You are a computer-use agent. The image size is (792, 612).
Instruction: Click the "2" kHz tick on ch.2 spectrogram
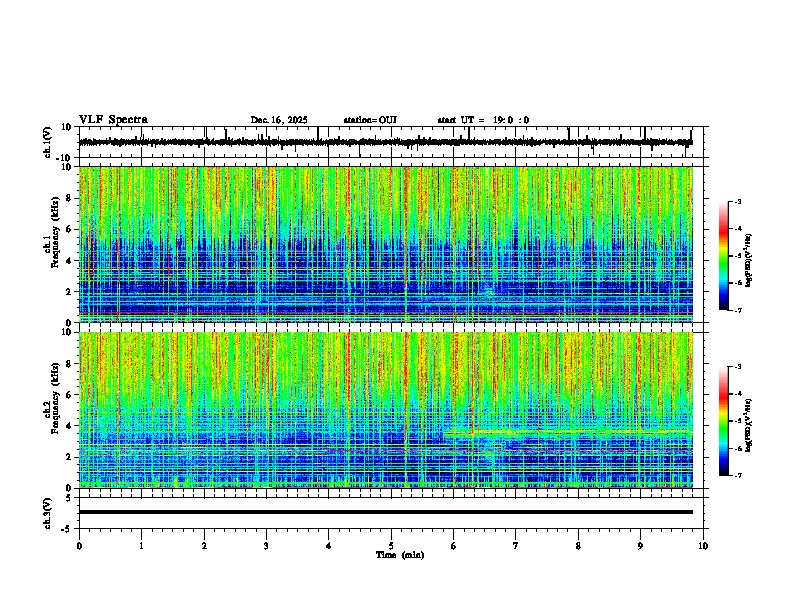point(69,457)
